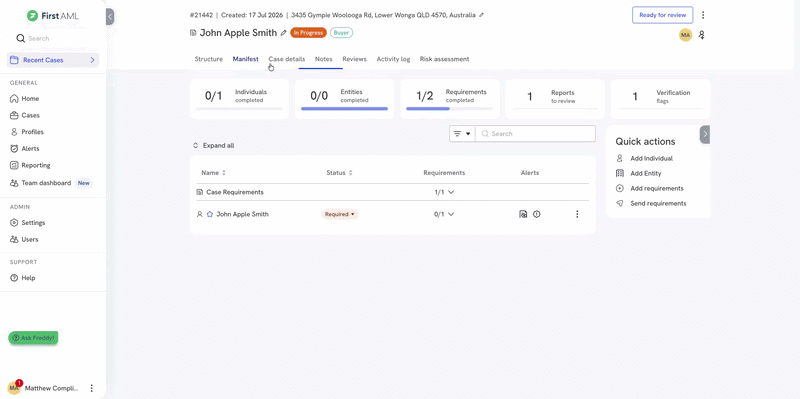The height and width of the screenshot is (399, 800).
Task: Click the Help question mark icon
Action: [x=14, y=278]
